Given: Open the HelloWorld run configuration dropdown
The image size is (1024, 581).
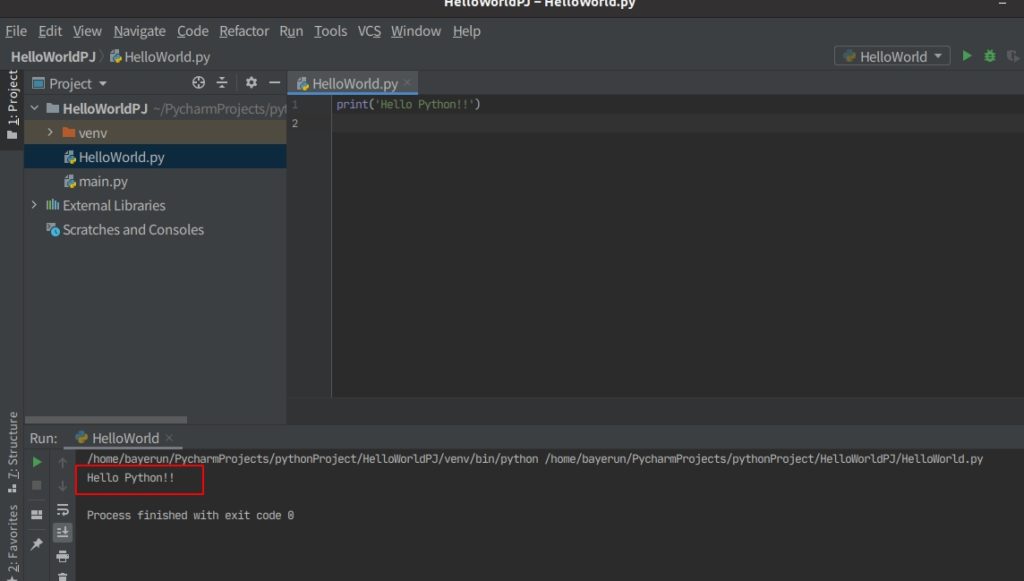Looking at the screenshot, I should 892,56.
